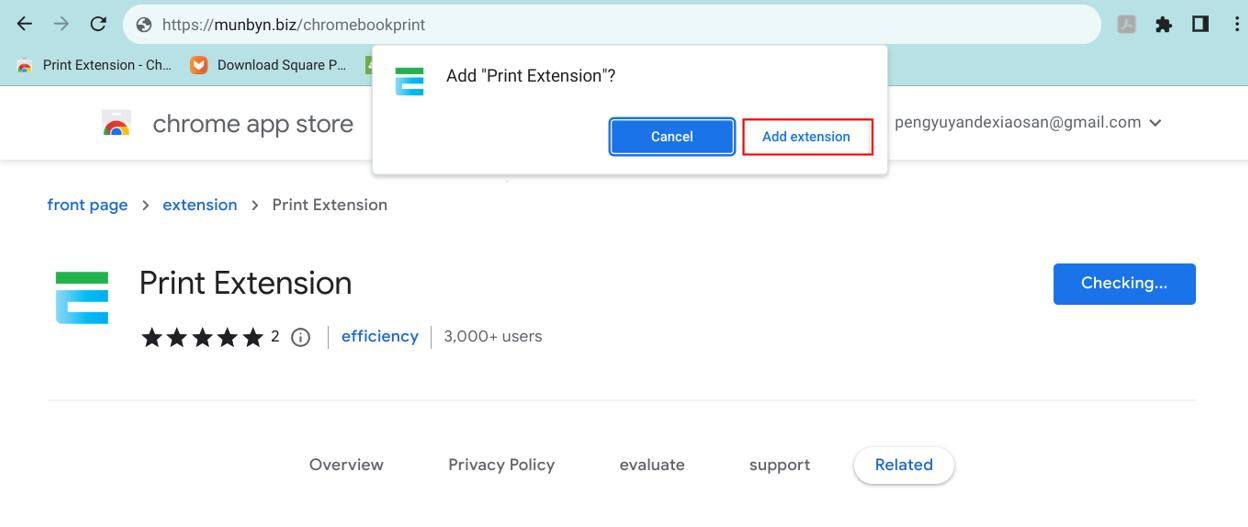Go to the front page breadcrumb
The height and width of the screenshot is (527, 1248).
click(x=87, y=205)
